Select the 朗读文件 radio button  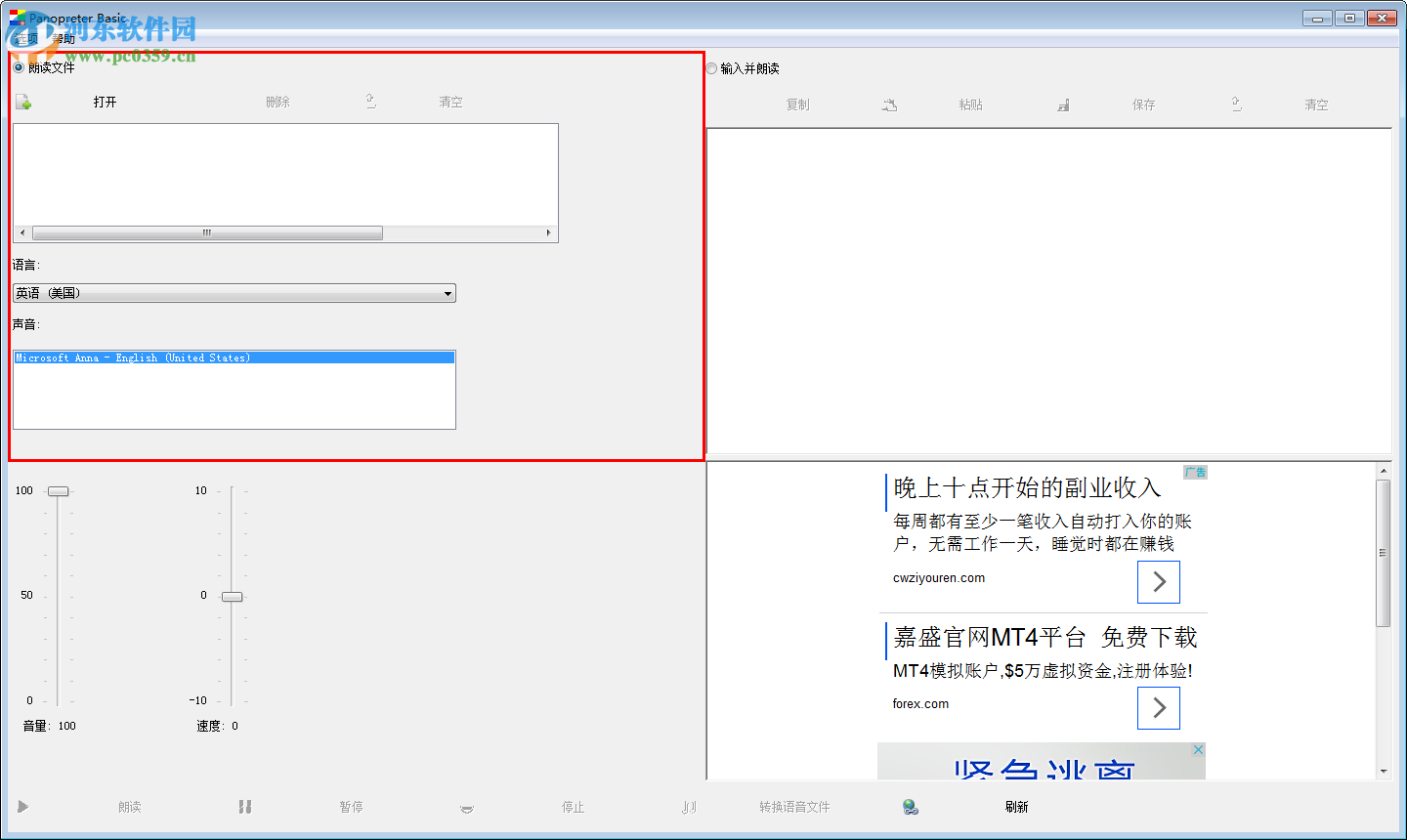(18, 66)
